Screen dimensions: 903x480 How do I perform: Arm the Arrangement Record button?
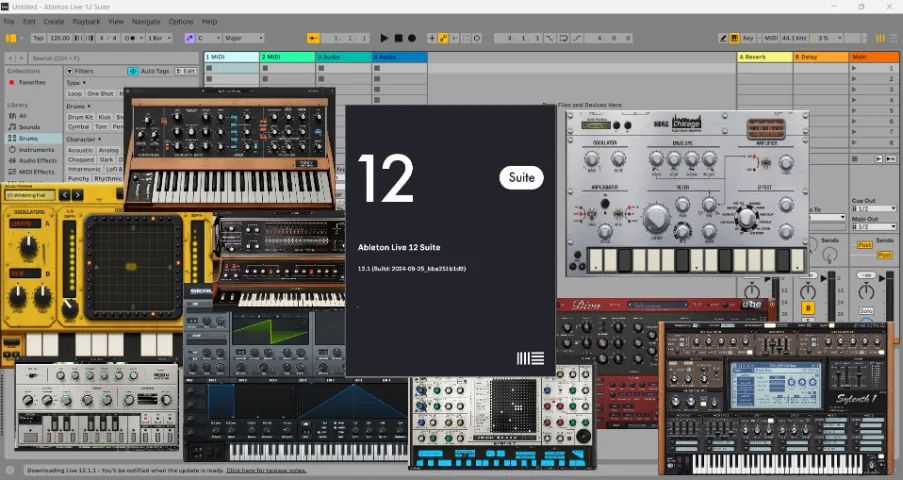(x=412, y=38)
